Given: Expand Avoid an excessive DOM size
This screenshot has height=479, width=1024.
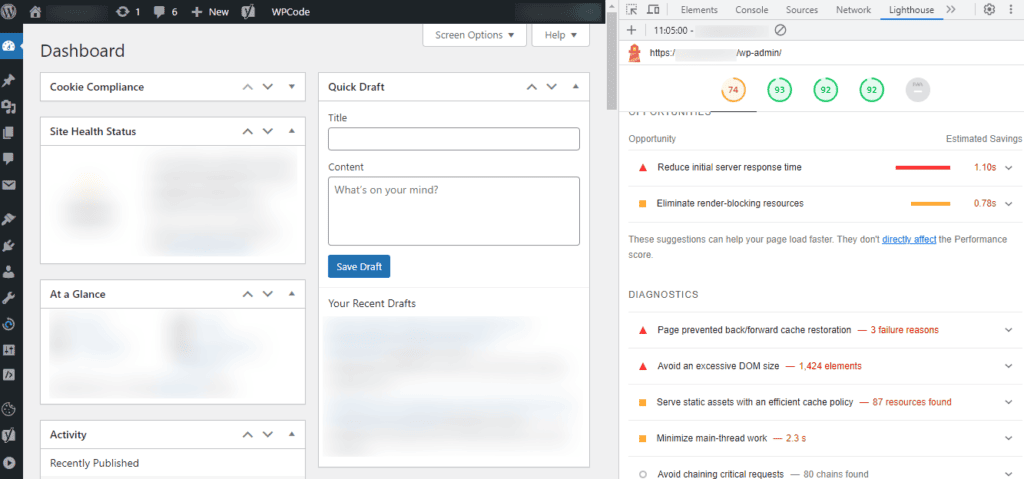Looking at the screenshot, I should [1008, 366].
